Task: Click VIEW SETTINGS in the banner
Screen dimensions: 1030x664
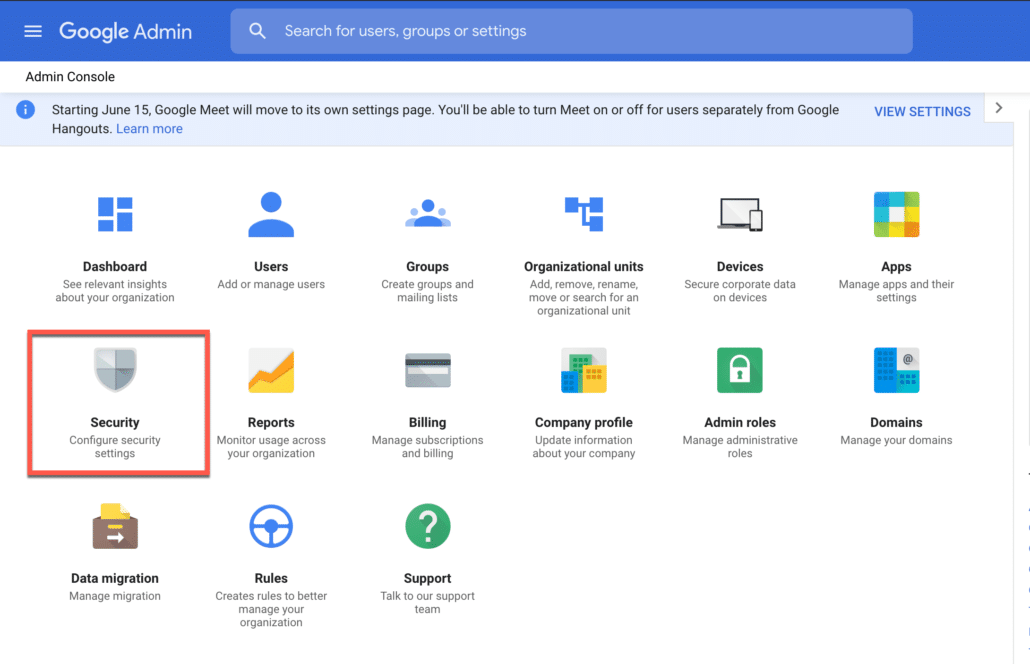Action: click(922, 112)
